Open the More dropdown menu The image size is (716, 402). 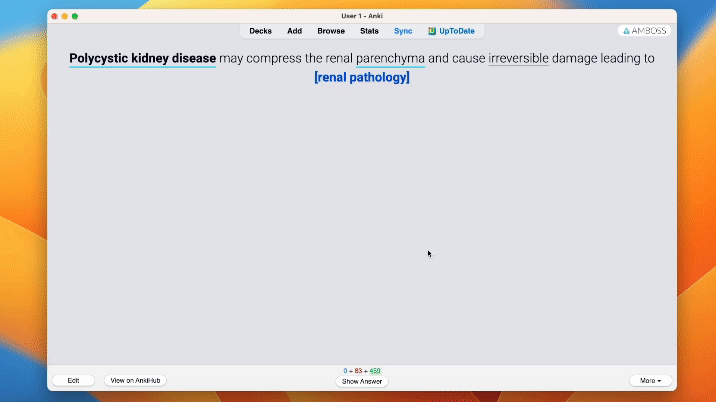[x=650, y=381]
